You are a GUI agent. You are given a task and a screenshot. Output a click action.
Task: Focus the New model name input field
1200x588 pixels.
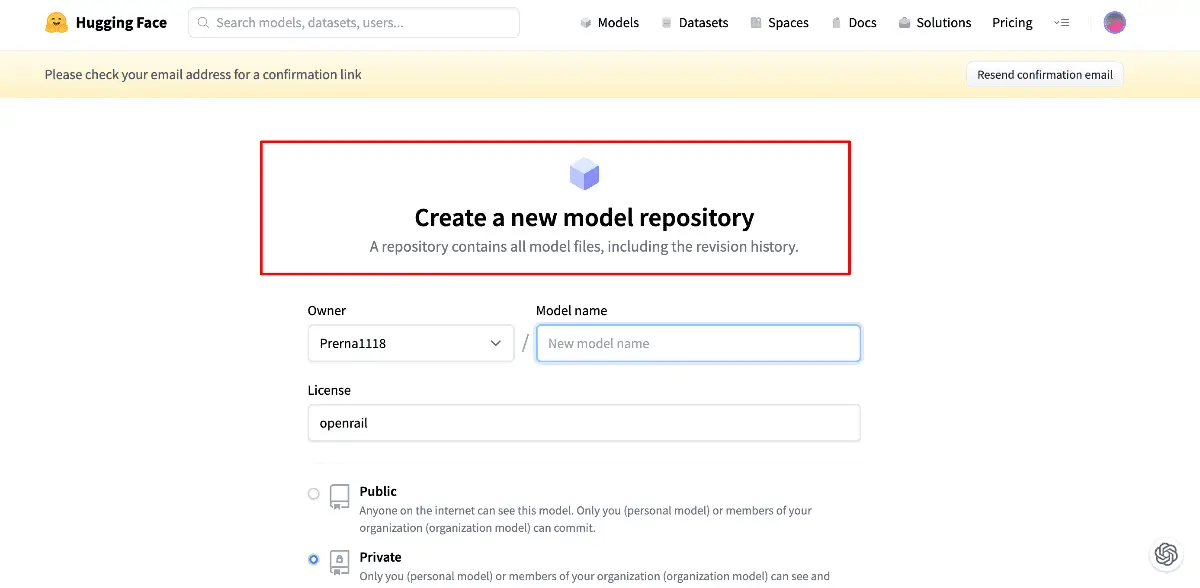coord(698,343)
